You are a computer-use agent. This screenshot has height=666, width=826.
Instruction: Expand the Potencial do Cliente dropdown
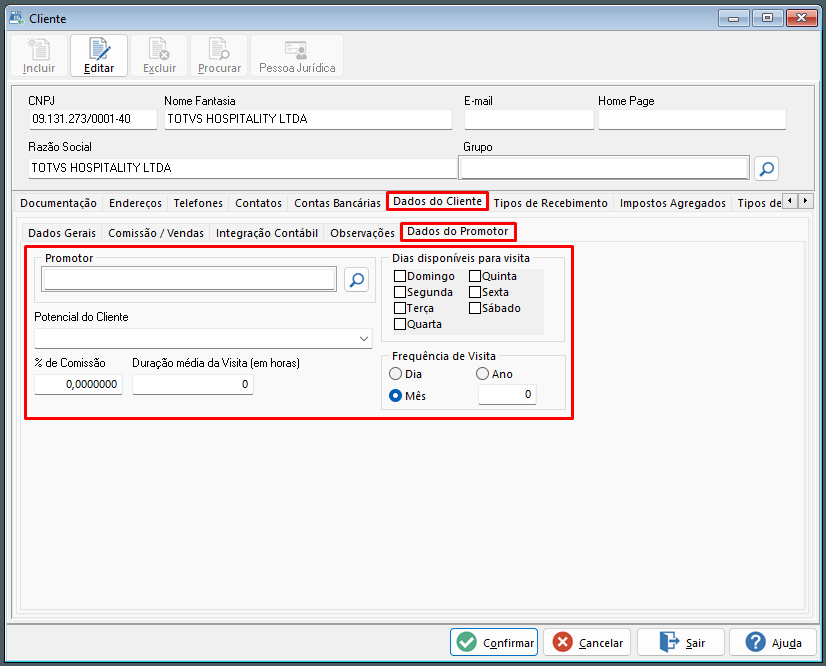point(363,339)
